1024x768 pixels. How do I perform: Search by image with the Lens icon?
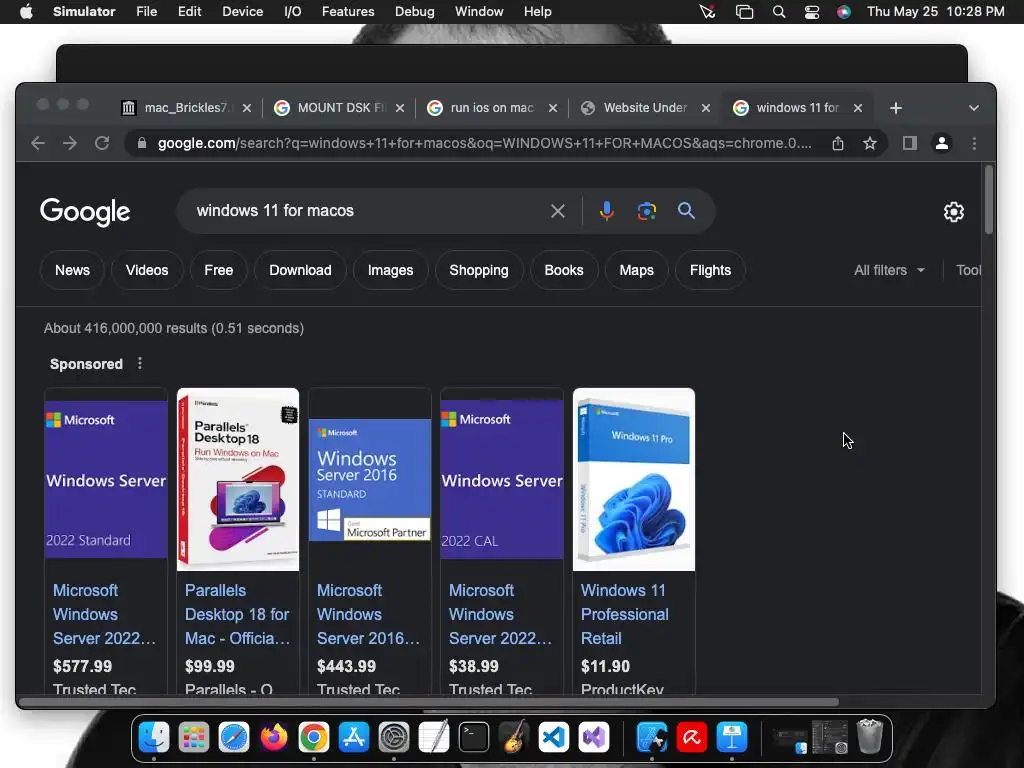[x=647, y=211]
